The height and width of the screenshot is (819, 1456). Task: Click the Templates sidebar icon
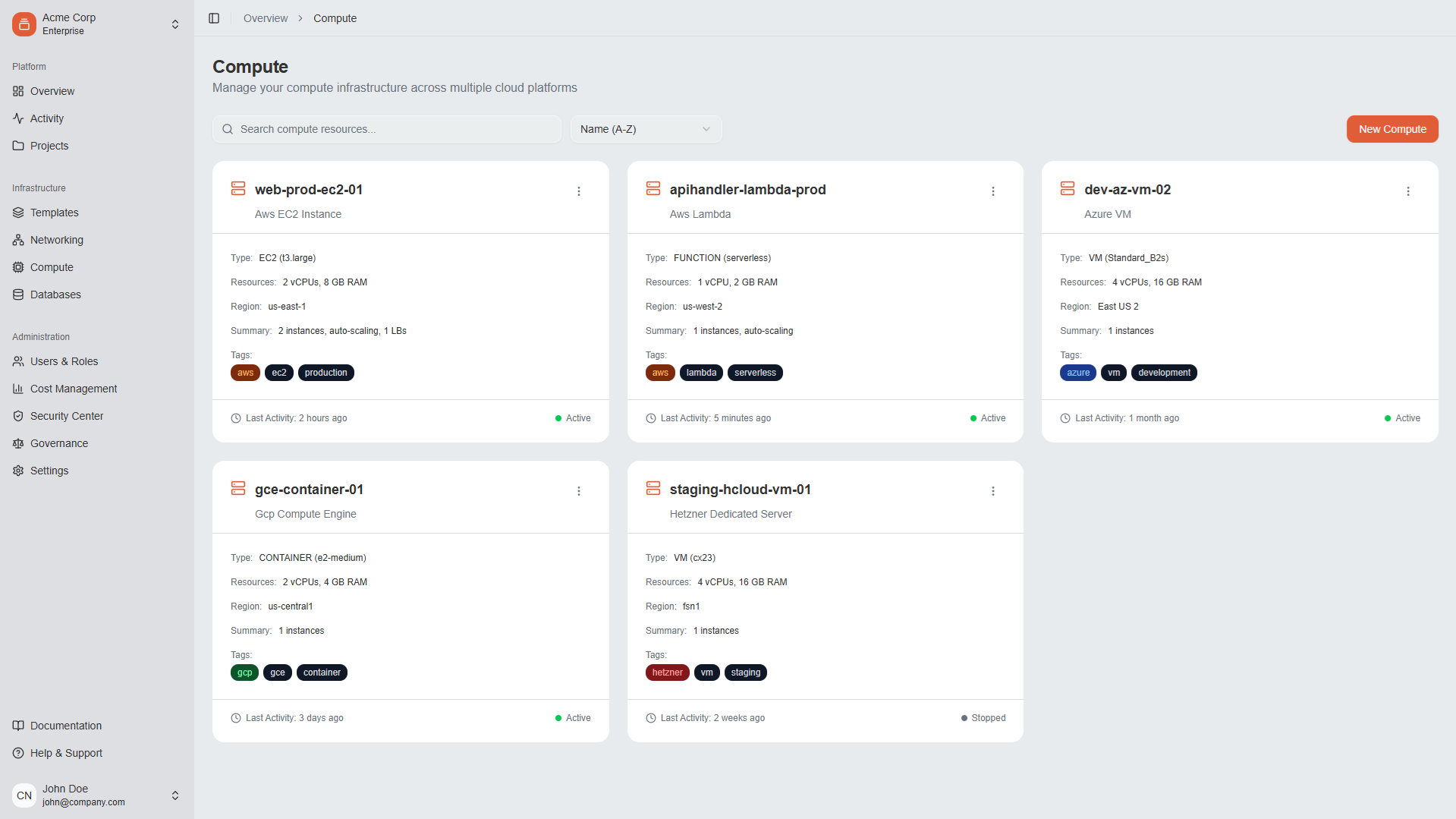(x=17, y=213)
